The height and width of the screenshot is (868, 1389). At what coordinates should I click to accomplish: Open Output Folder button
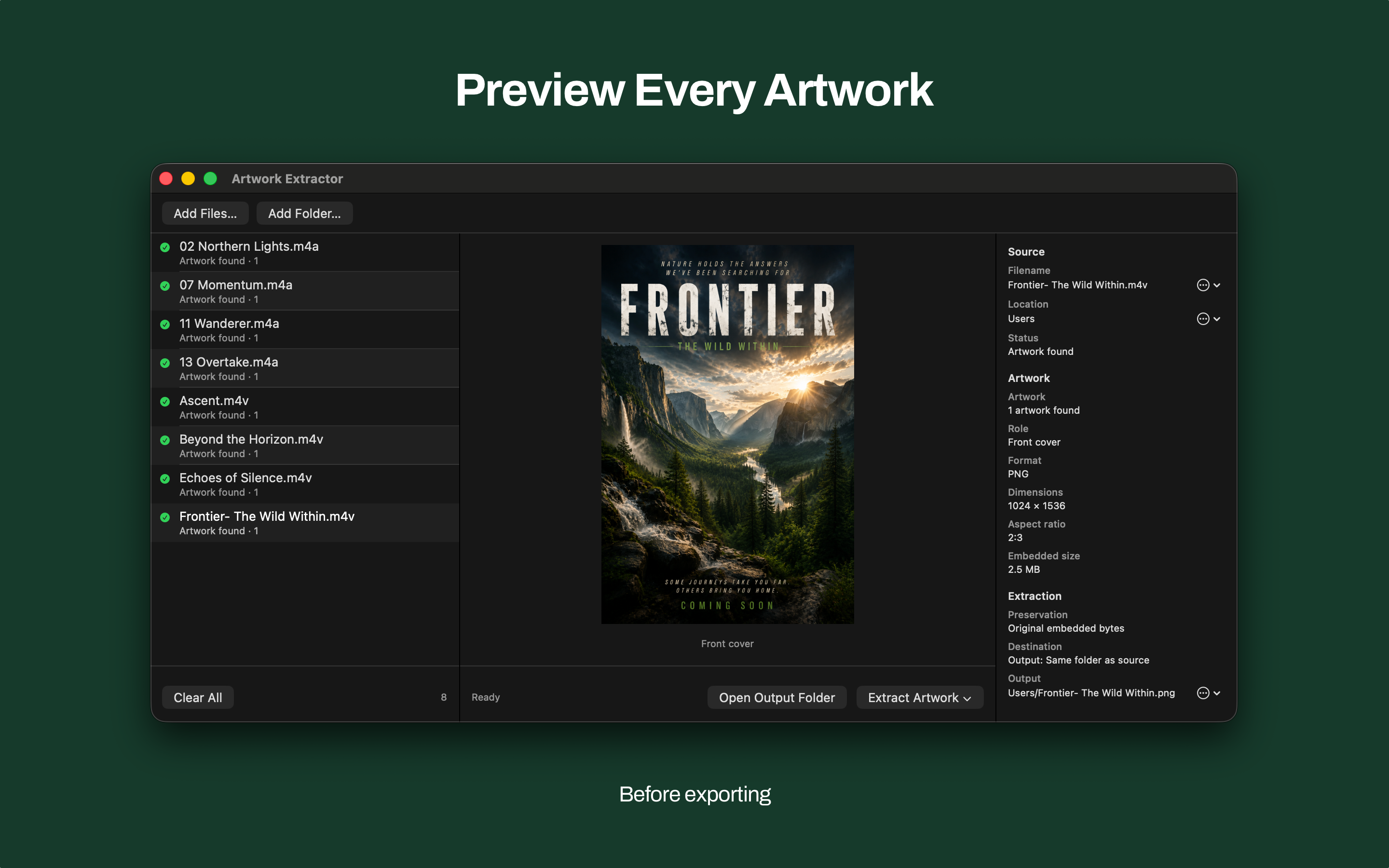(776, 697)
